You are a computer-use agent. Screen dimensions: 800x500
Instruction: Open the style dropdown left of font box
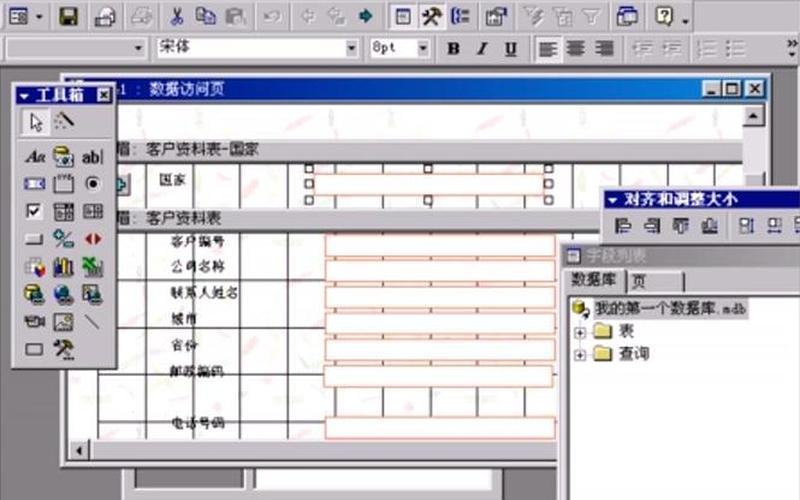(x=138, y=48)
